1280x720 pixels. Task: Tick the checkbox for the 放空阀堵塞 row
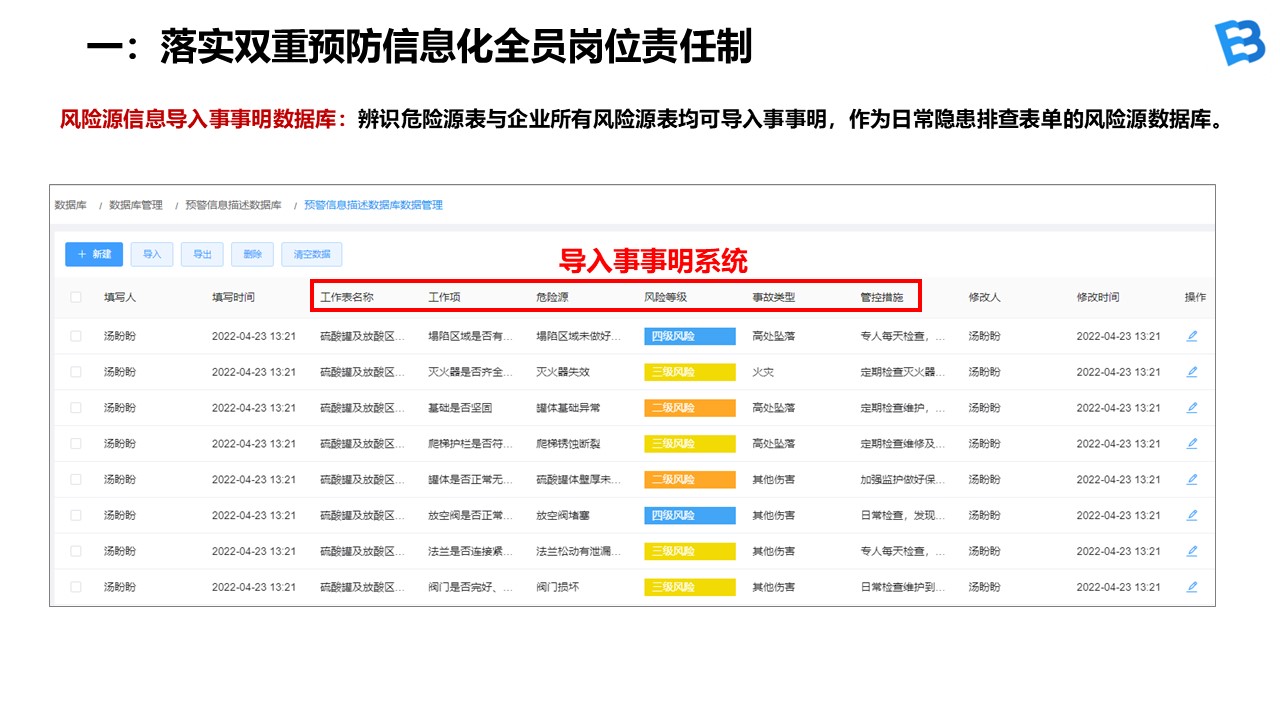click(x=76, y=515)
